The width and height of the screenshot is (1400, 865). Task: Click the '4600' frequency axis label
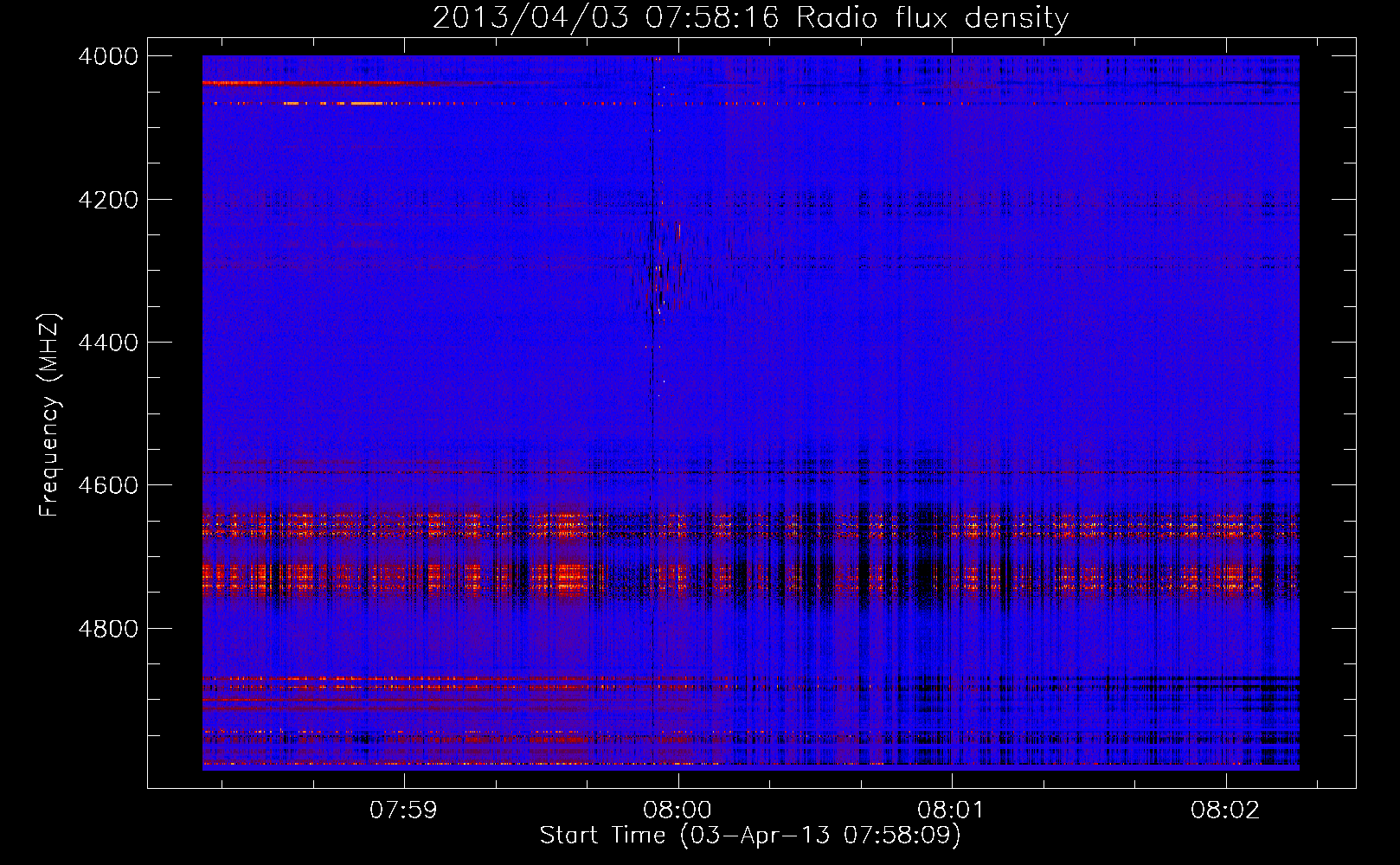tap(108, 485)
